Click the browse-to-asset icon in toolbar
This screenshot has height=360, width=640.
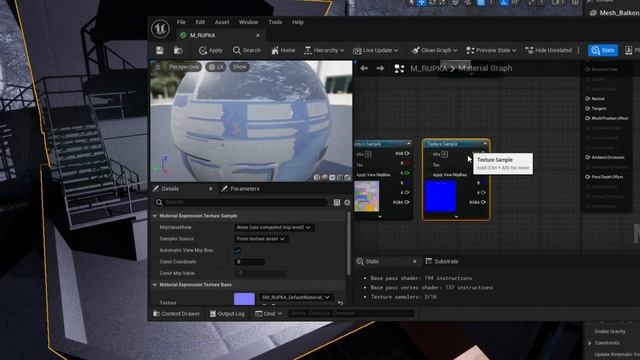pyautogui.click(x=178, y=50)
